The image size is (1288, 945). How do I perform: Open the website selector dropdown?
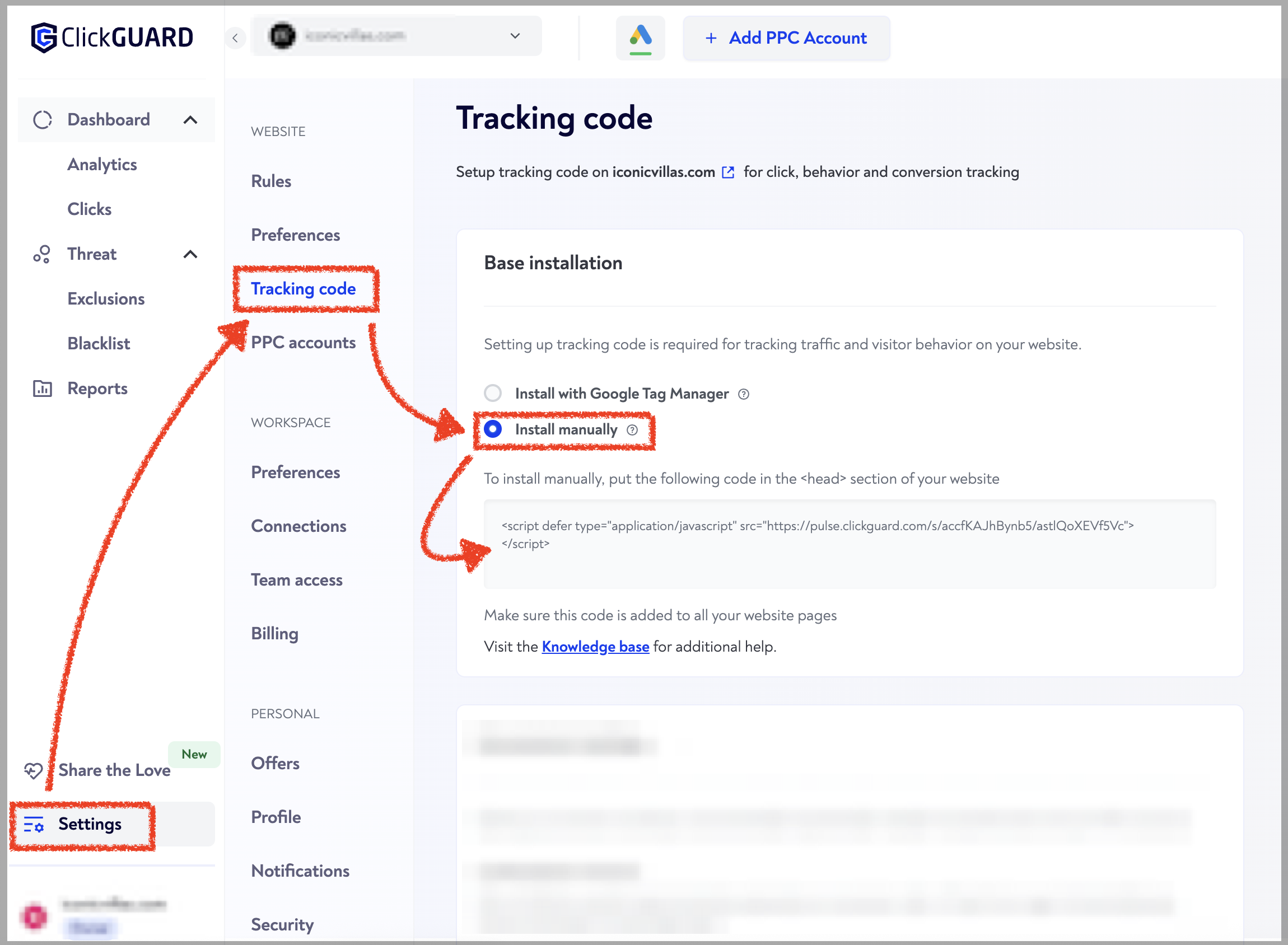[396, 36]
